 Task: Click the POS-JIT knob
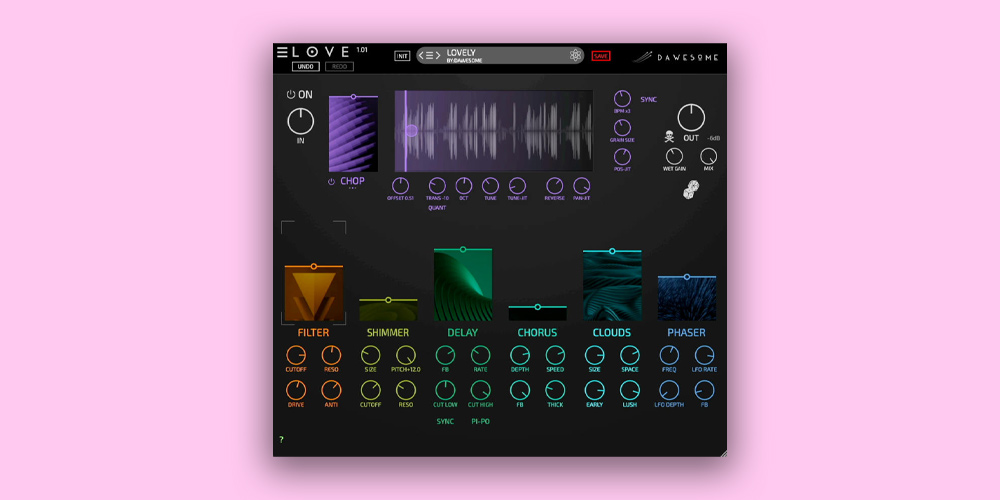[622, 157]
